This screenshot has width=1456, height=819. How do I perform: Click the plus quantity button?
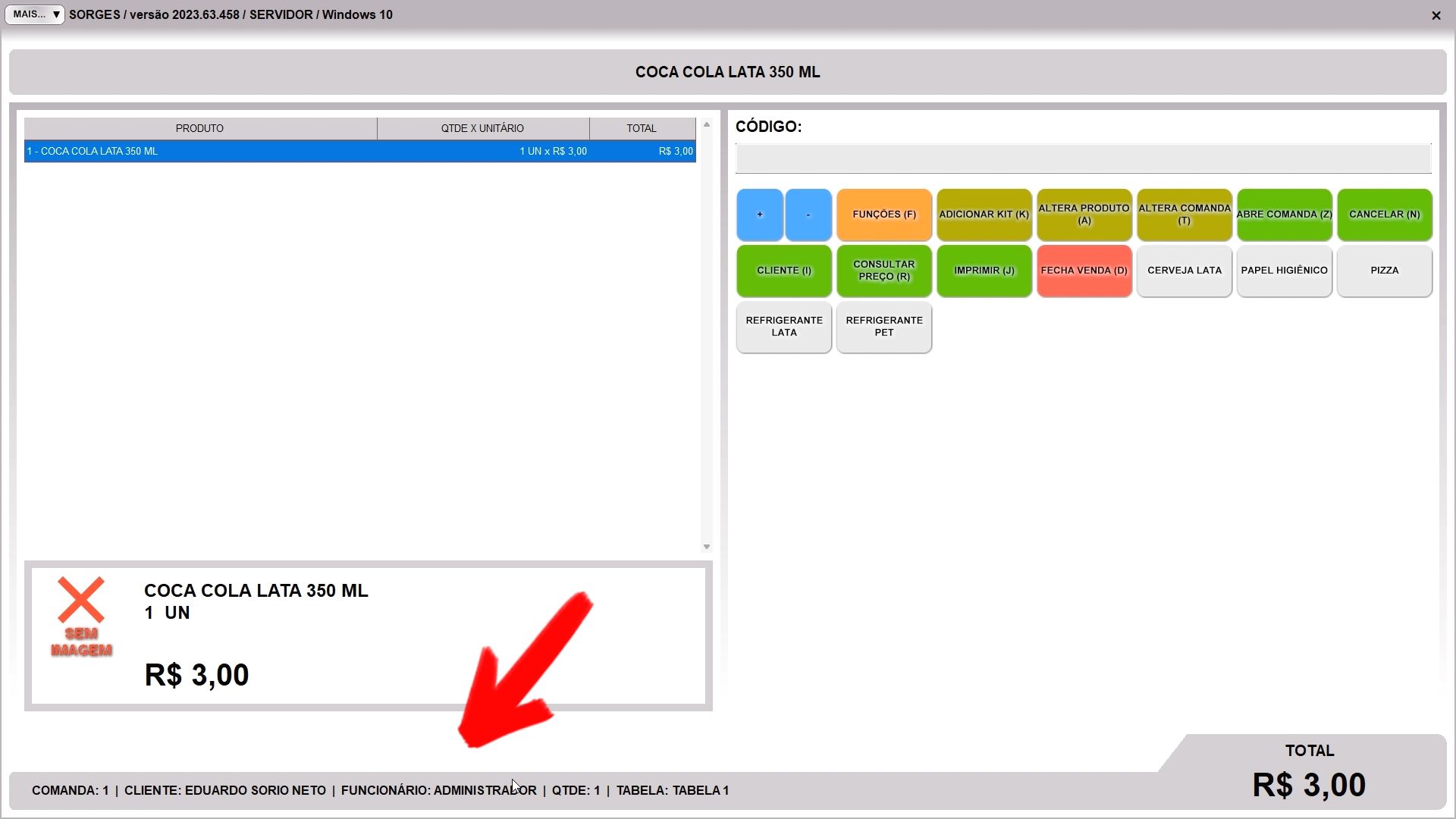(x=759, y=215)
